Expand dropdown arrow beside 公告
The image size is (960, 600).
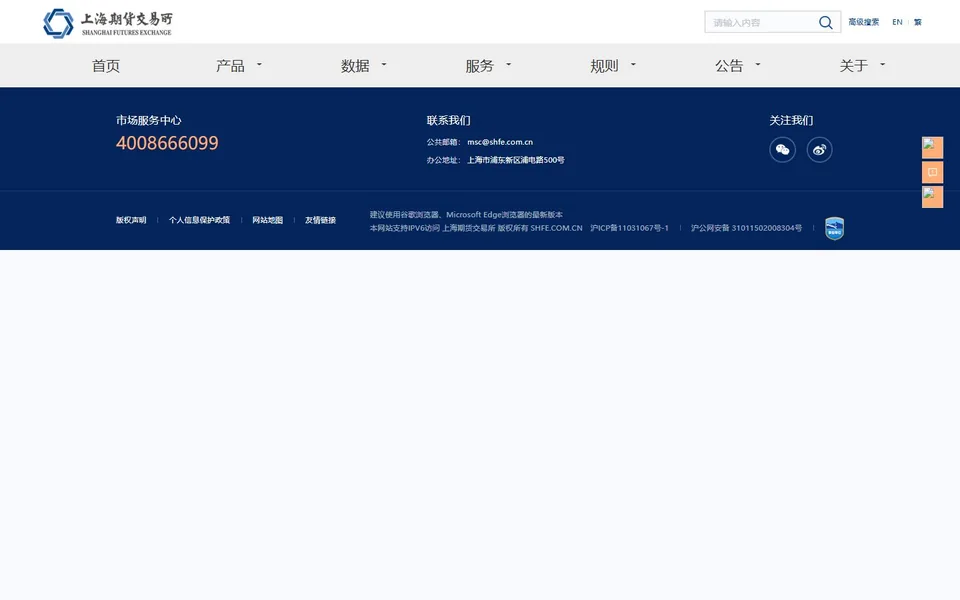click(757, 64)
